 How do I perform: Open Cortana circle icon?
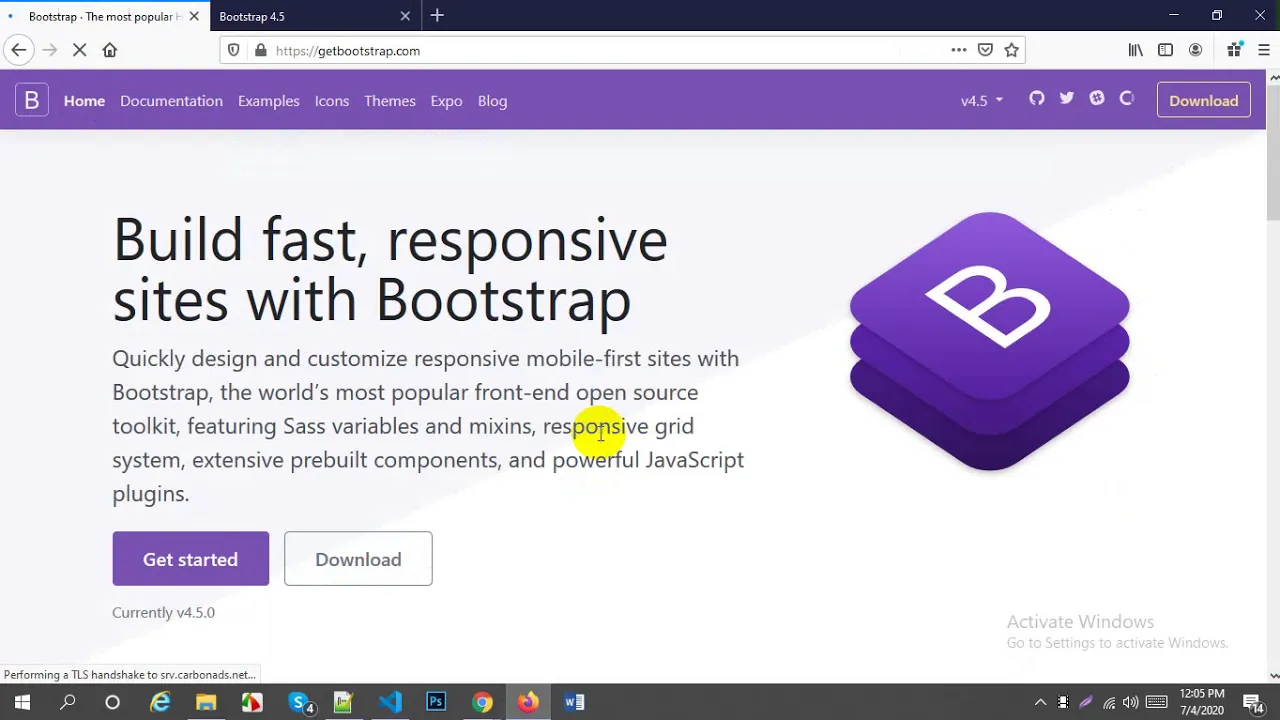113,702
